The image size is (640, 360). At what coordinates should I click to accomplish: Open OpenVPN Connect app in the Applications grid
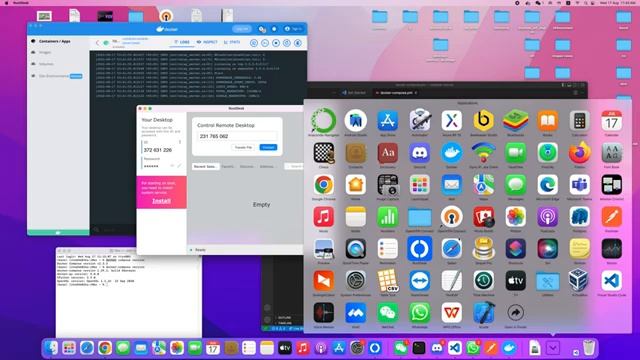pos(451,217)
